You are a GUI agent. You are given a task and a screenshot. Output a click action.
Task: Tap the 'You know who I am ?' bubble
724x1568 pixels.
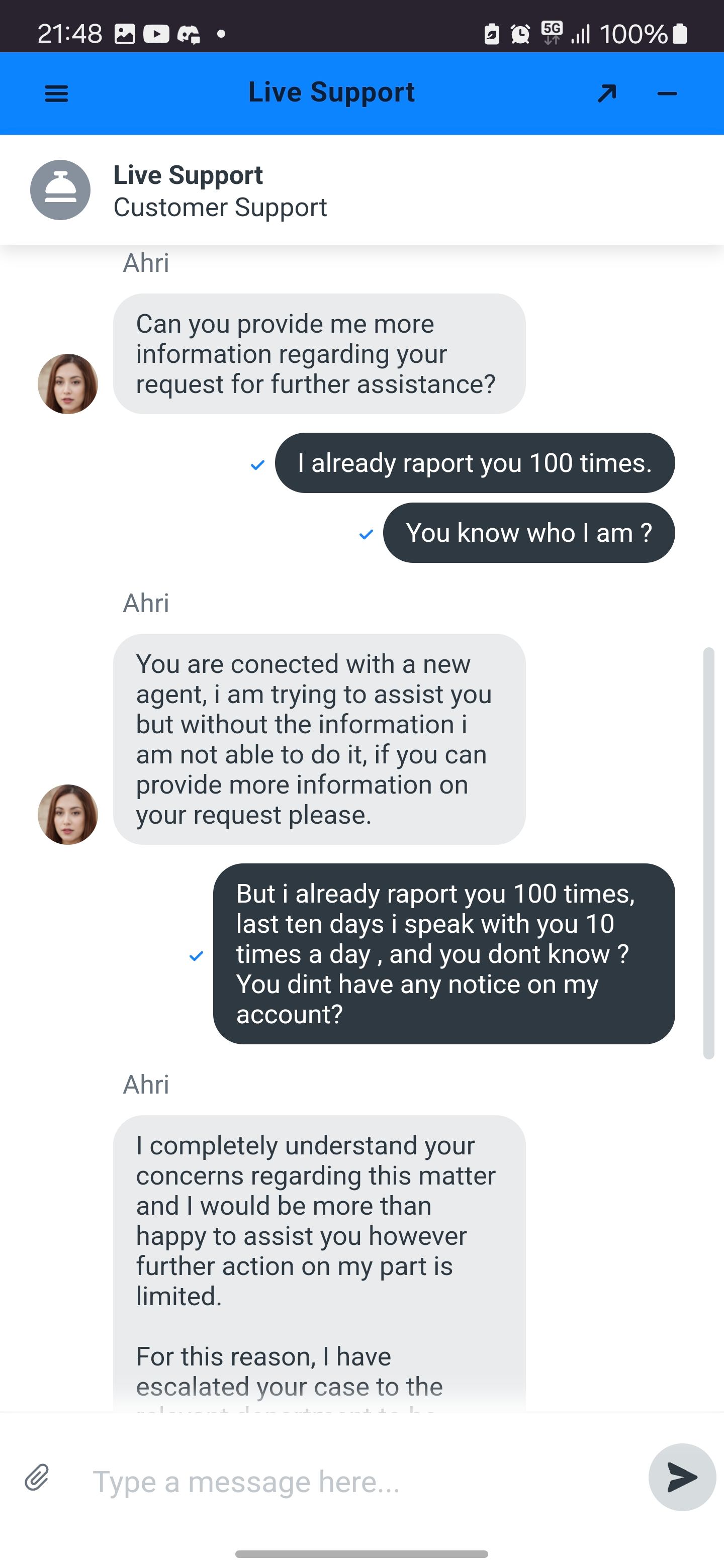(x=528, y=533)
